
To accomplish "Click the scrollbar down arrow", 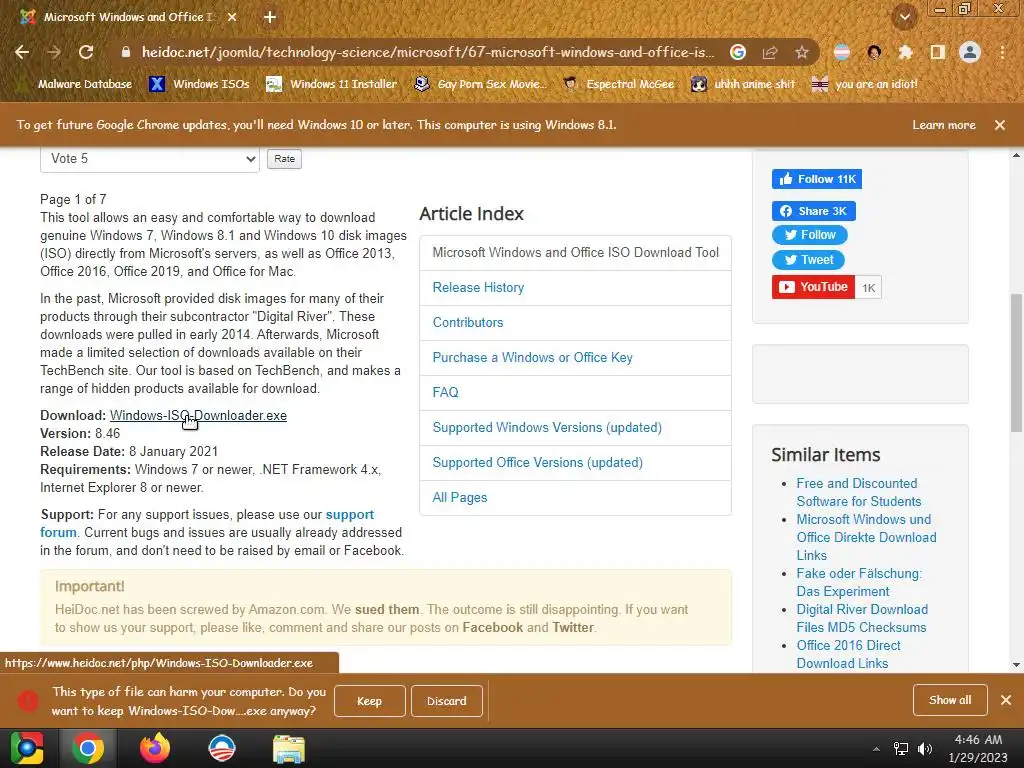I will coord(1016,665).
